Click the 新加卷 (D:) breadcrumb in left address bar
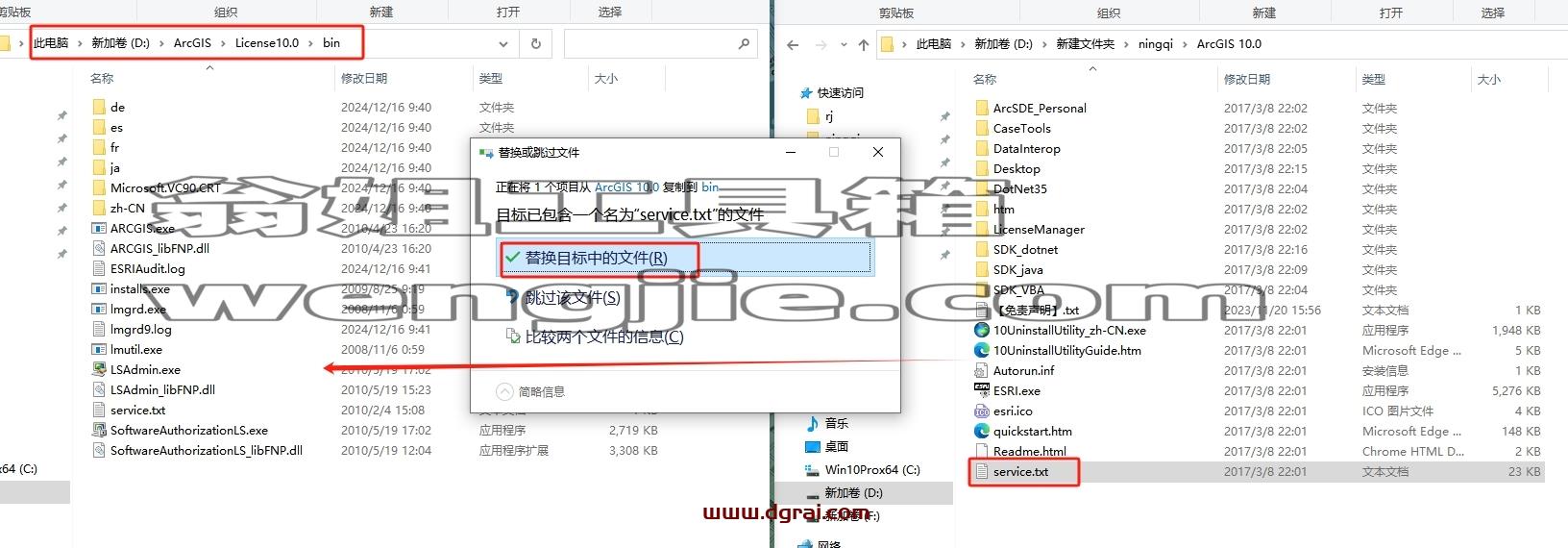 tap(120, 43)
